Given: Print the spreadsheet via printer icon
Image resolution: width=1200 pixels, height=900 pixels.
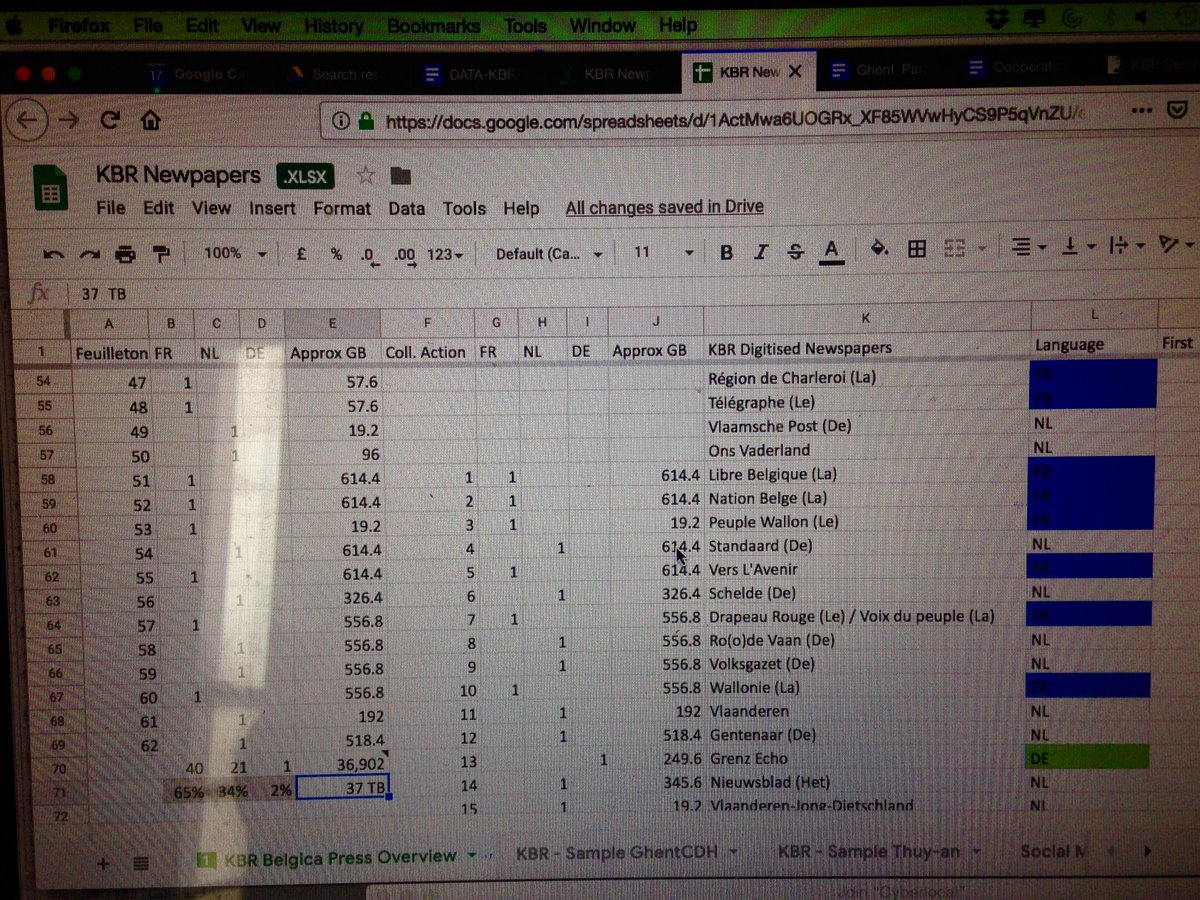Looking at the screenshot, I should tap(125, 255).
